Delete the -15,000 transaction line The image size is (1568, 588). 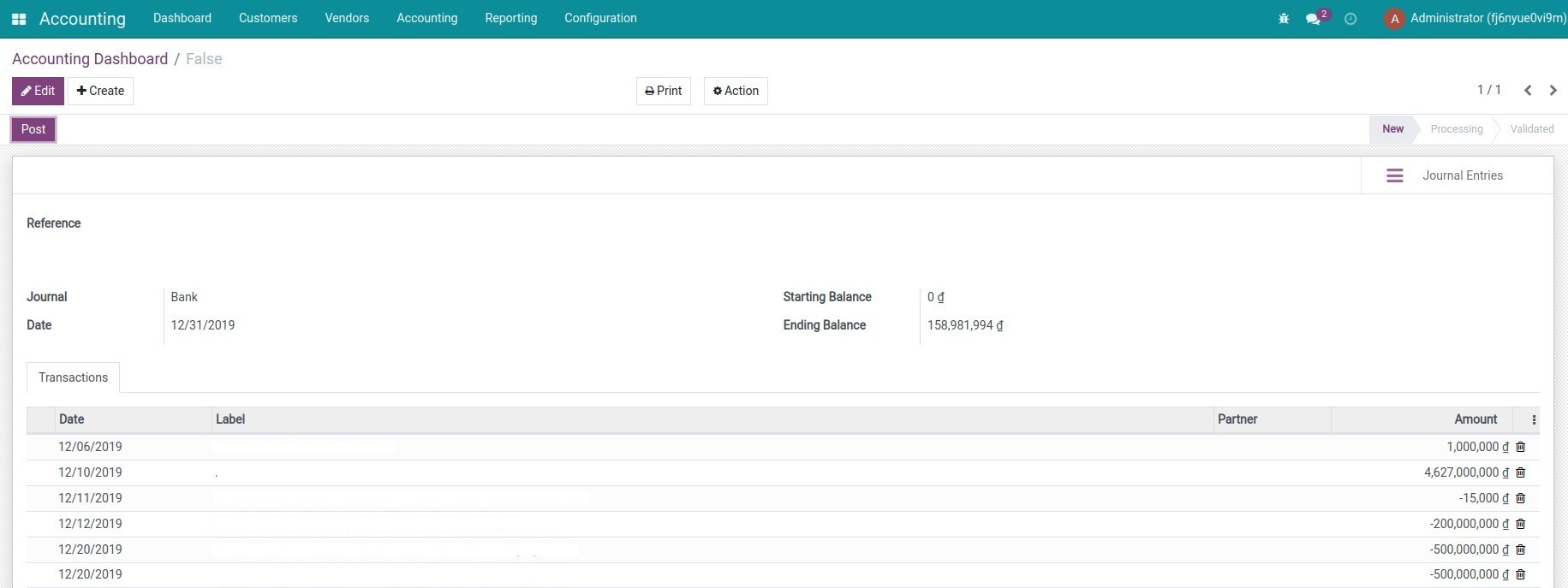(x=1521, y=498)
